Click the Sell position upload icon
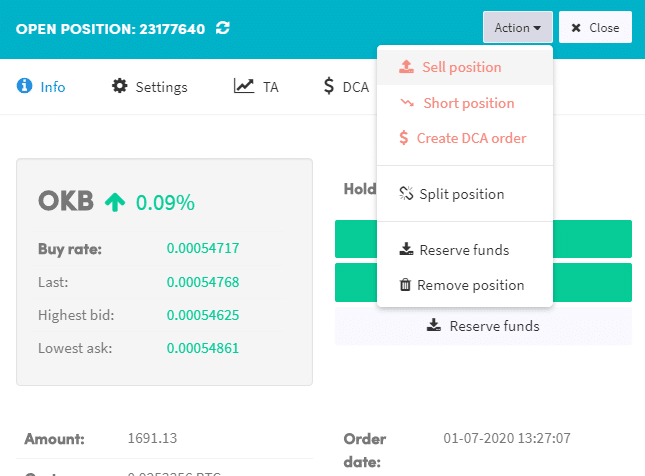 coord(406,67)
